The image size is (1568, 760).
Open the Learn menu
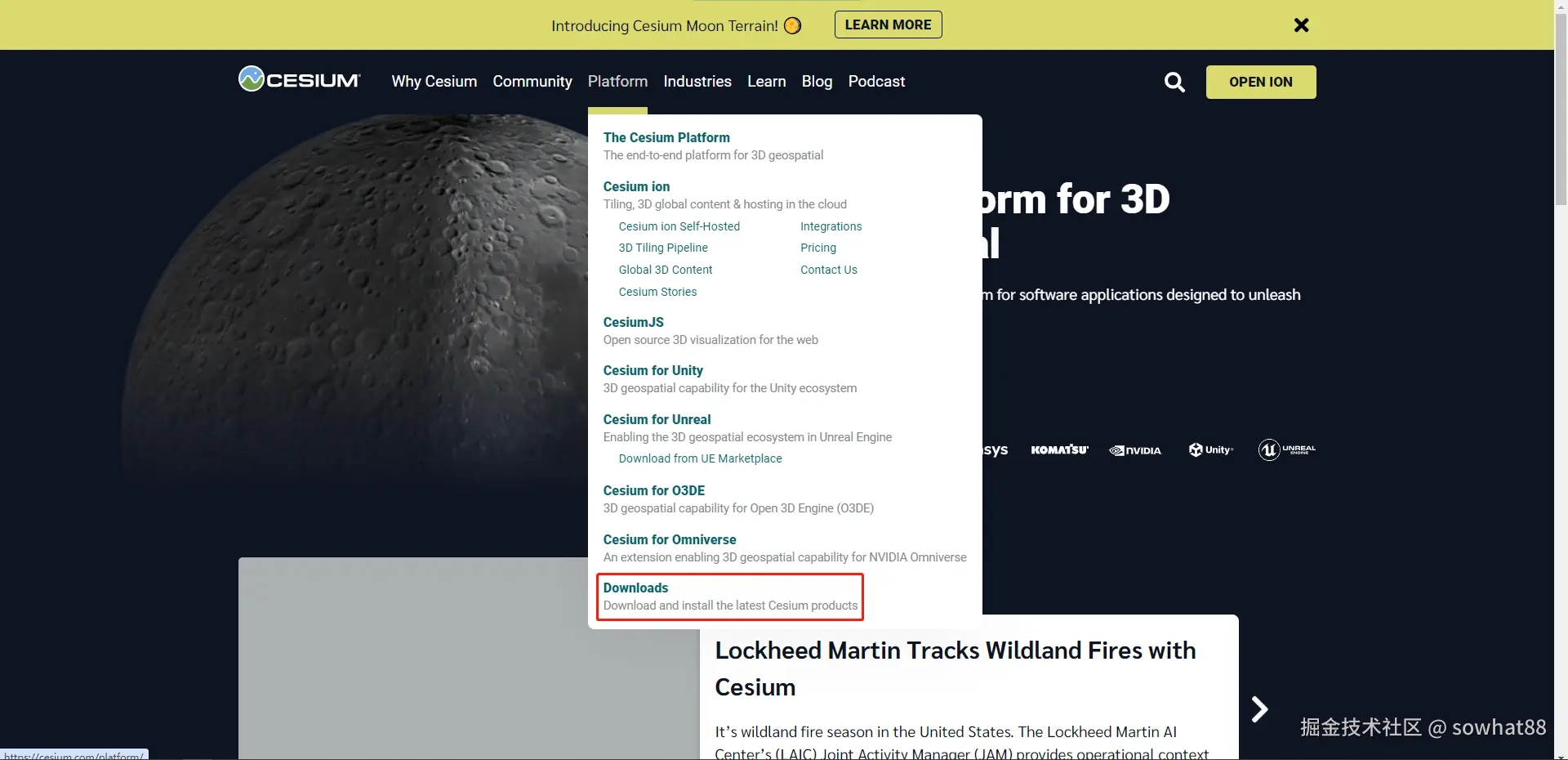pos(767,81)
